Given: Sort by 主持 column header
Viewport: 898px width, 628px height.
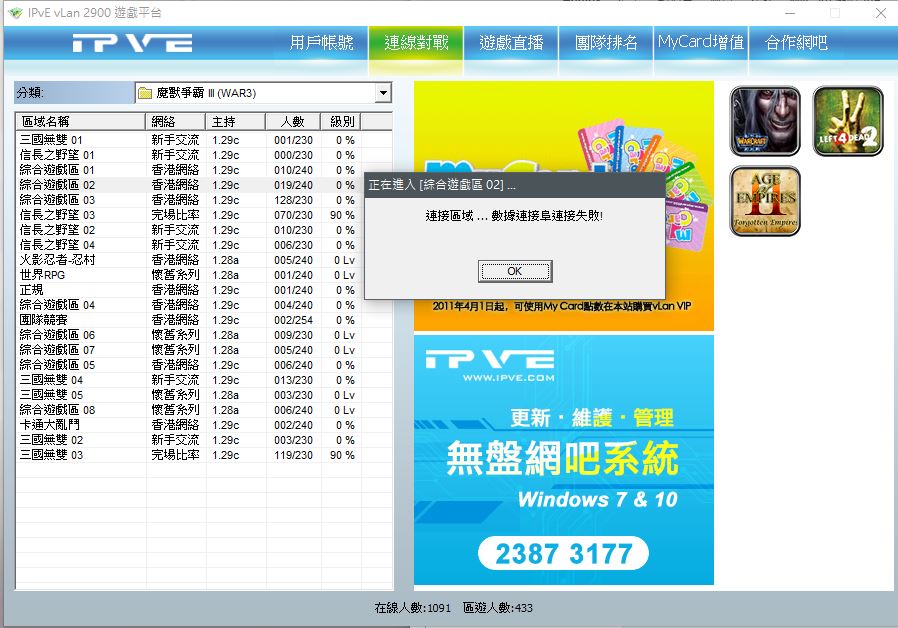Looking at the screenshot, I should click(x=235, y=121).
